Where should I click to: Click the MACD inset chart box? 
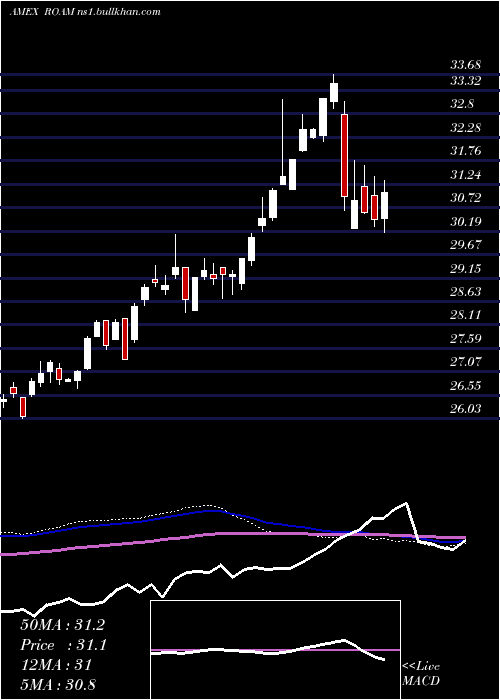(275, 650)
